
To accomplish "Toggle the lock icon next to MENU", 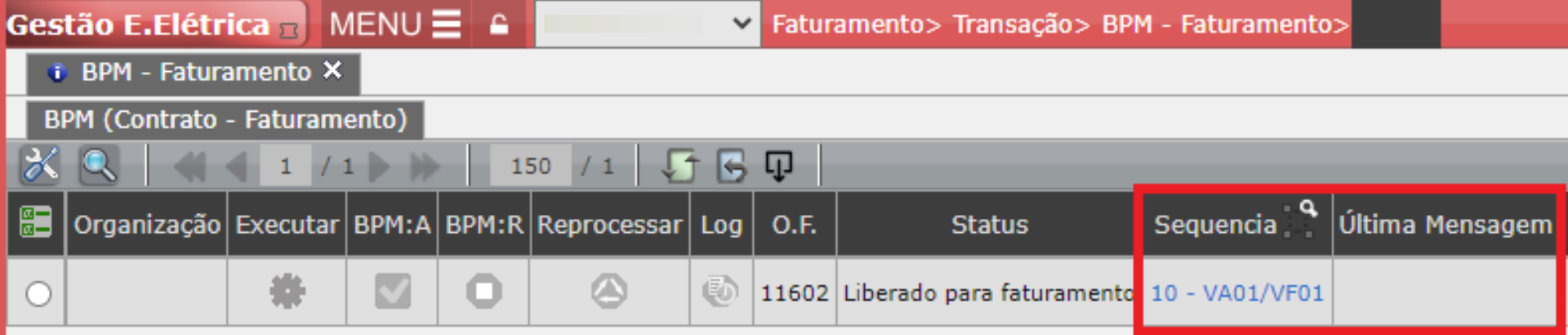I will tap(499, 25).
